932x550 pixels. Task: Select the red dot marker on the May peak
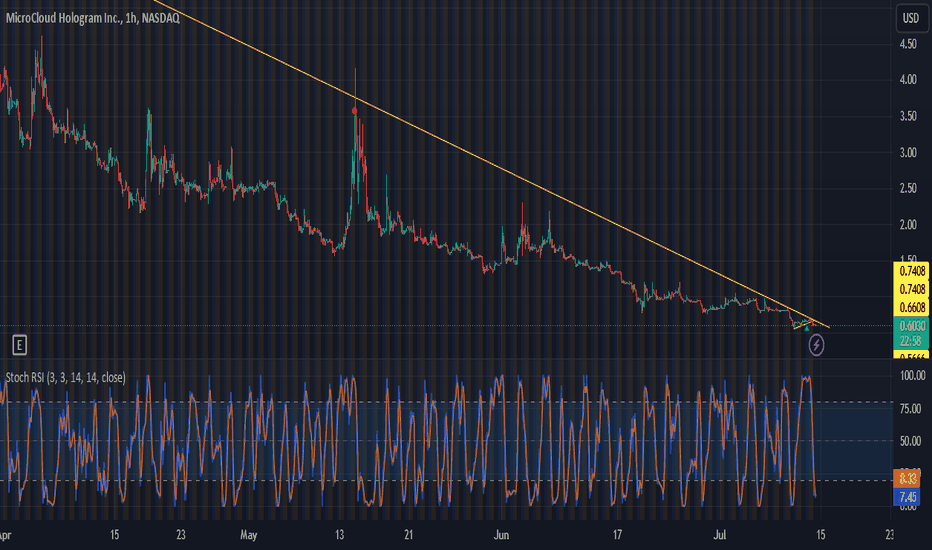tap(355, 111)
